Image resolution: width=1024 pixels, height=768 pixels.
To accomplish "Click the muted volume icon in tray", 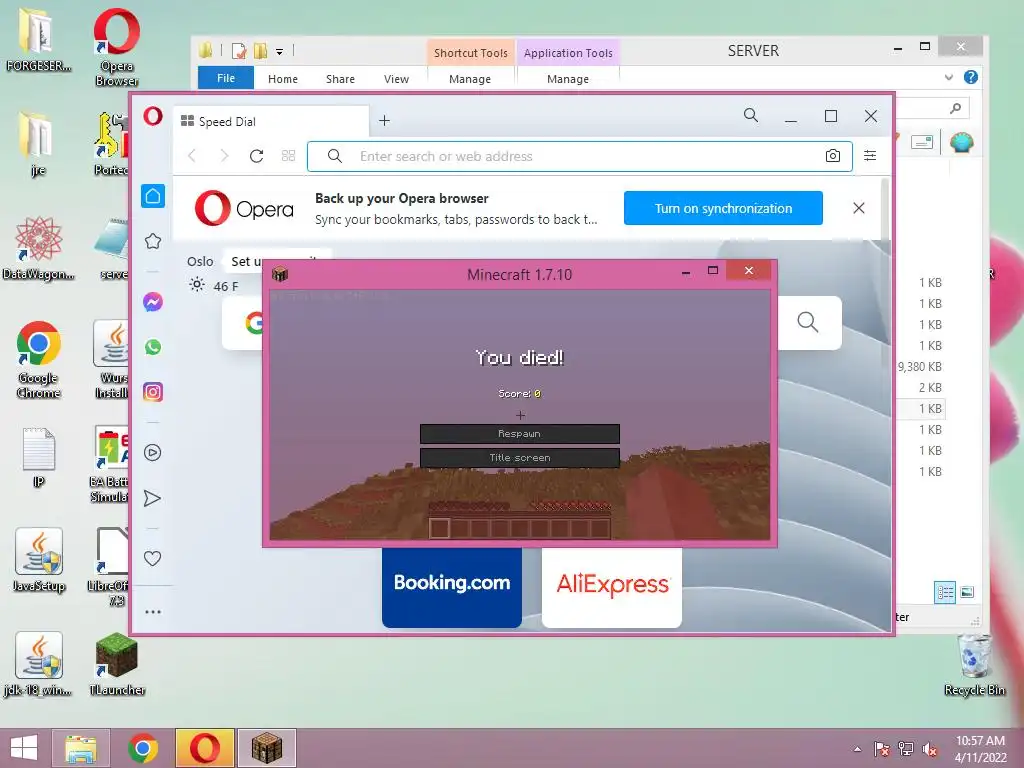I will [930, 750].
